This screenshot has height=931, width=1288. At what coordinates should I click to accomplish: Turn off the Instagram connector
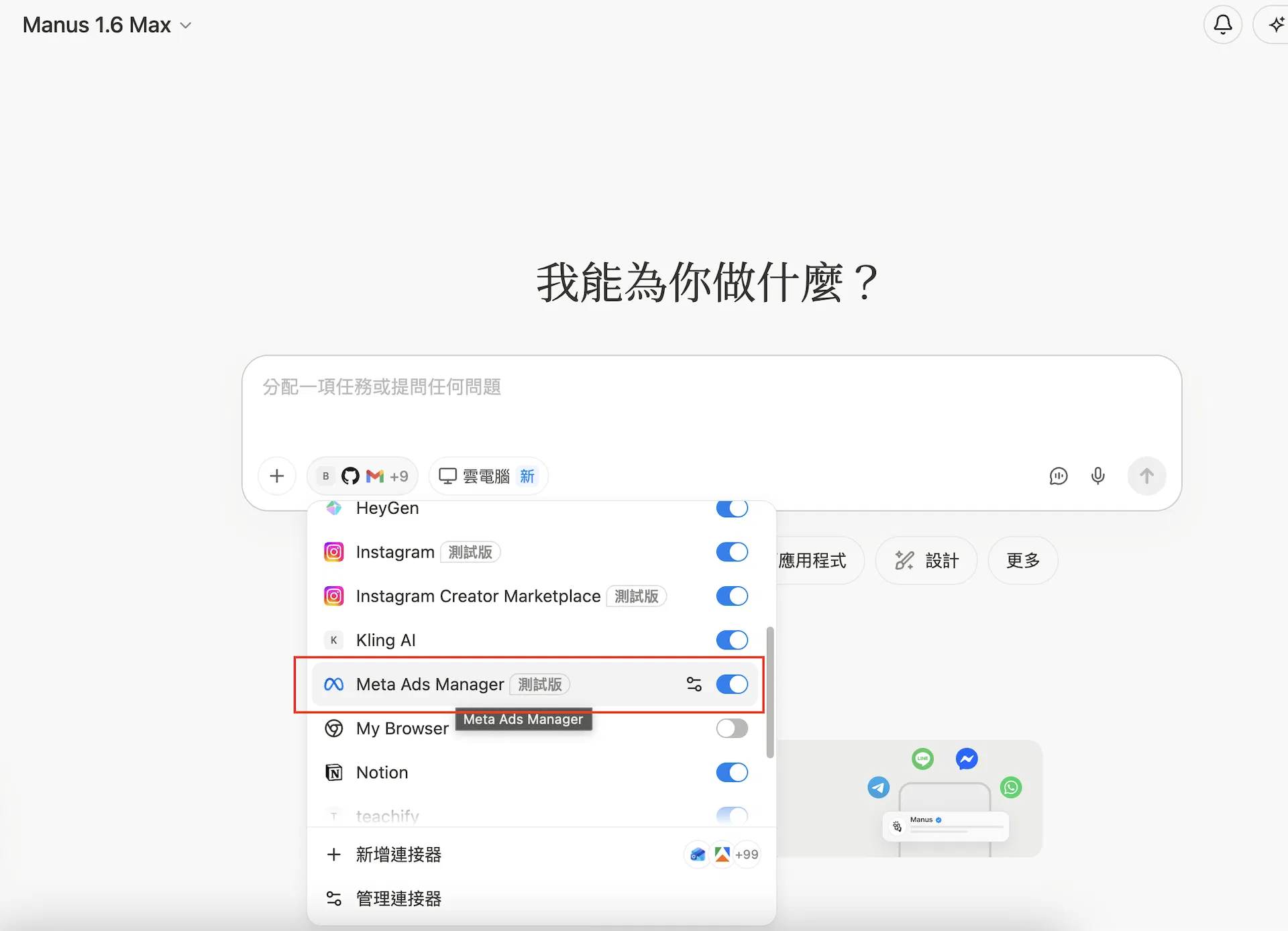pyautogui.click(x=732, y=552)
